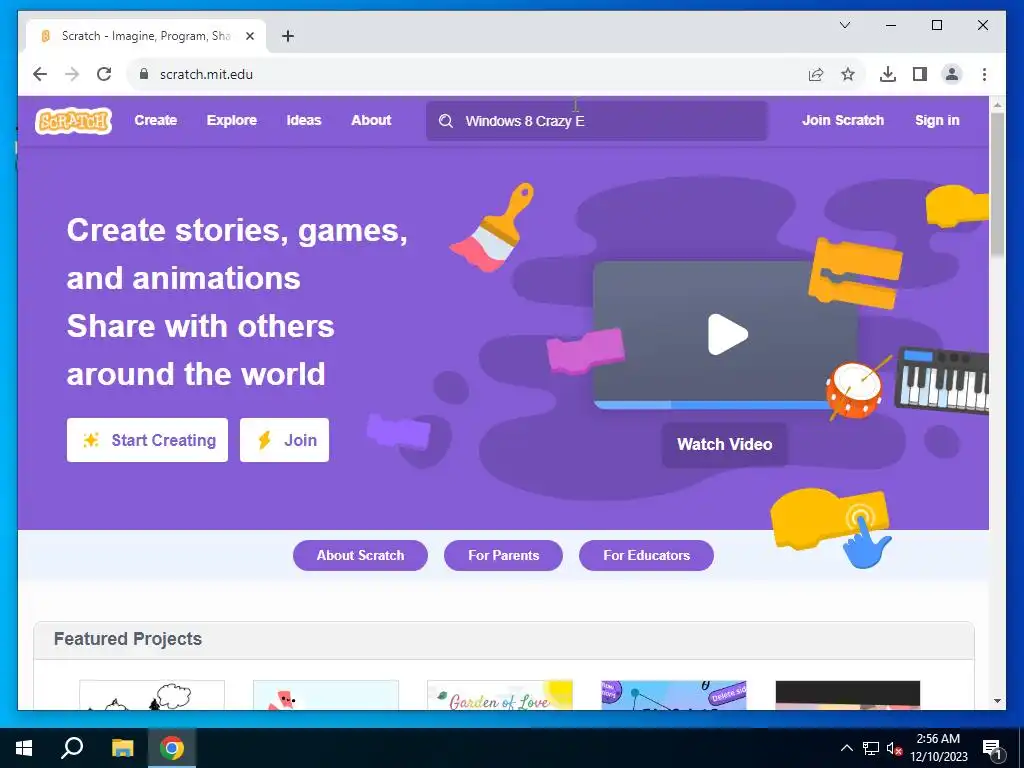Viewport: 1024px width, 768px height.
Task: Reload the page with the refresh icon
Action: 104,74
